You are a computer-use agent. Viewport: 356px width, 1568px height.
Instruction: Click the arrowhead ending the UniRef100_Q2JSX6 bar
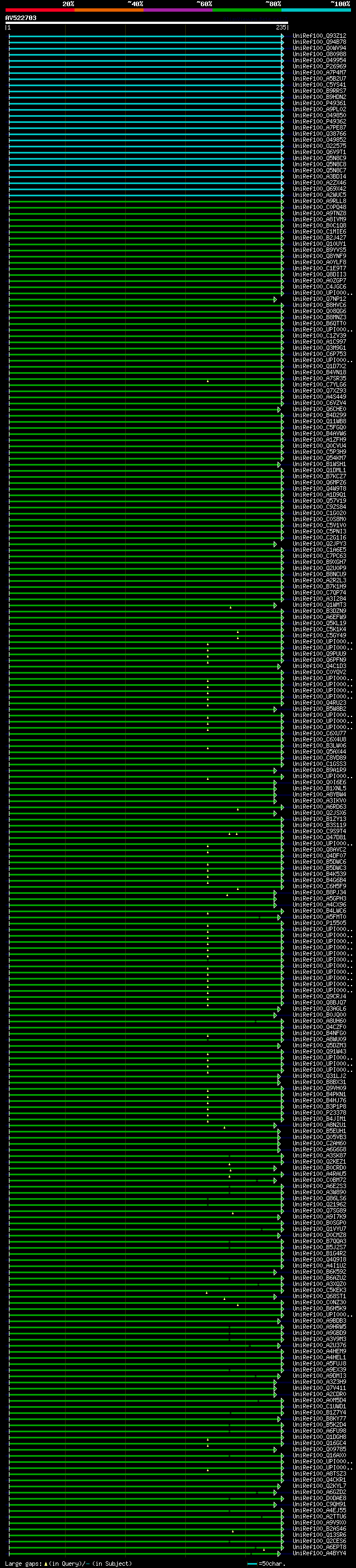tap(275, 813)
